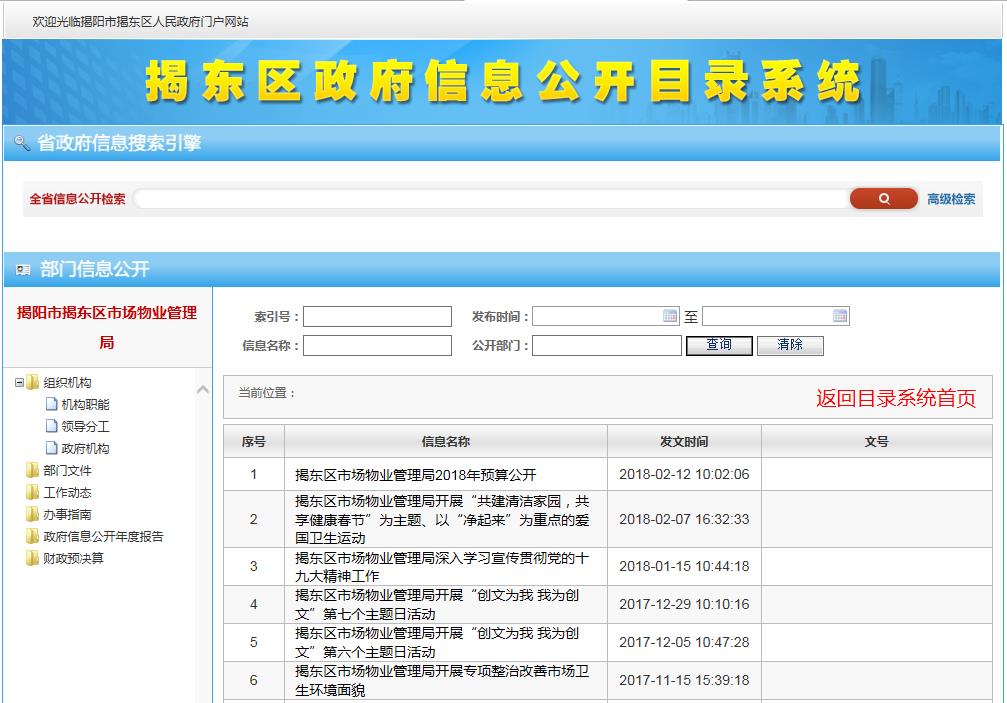The width and height of the screenshot is (1007, 703).
Task: Click the 组织机构 folder icon
Action: point(33,383)
